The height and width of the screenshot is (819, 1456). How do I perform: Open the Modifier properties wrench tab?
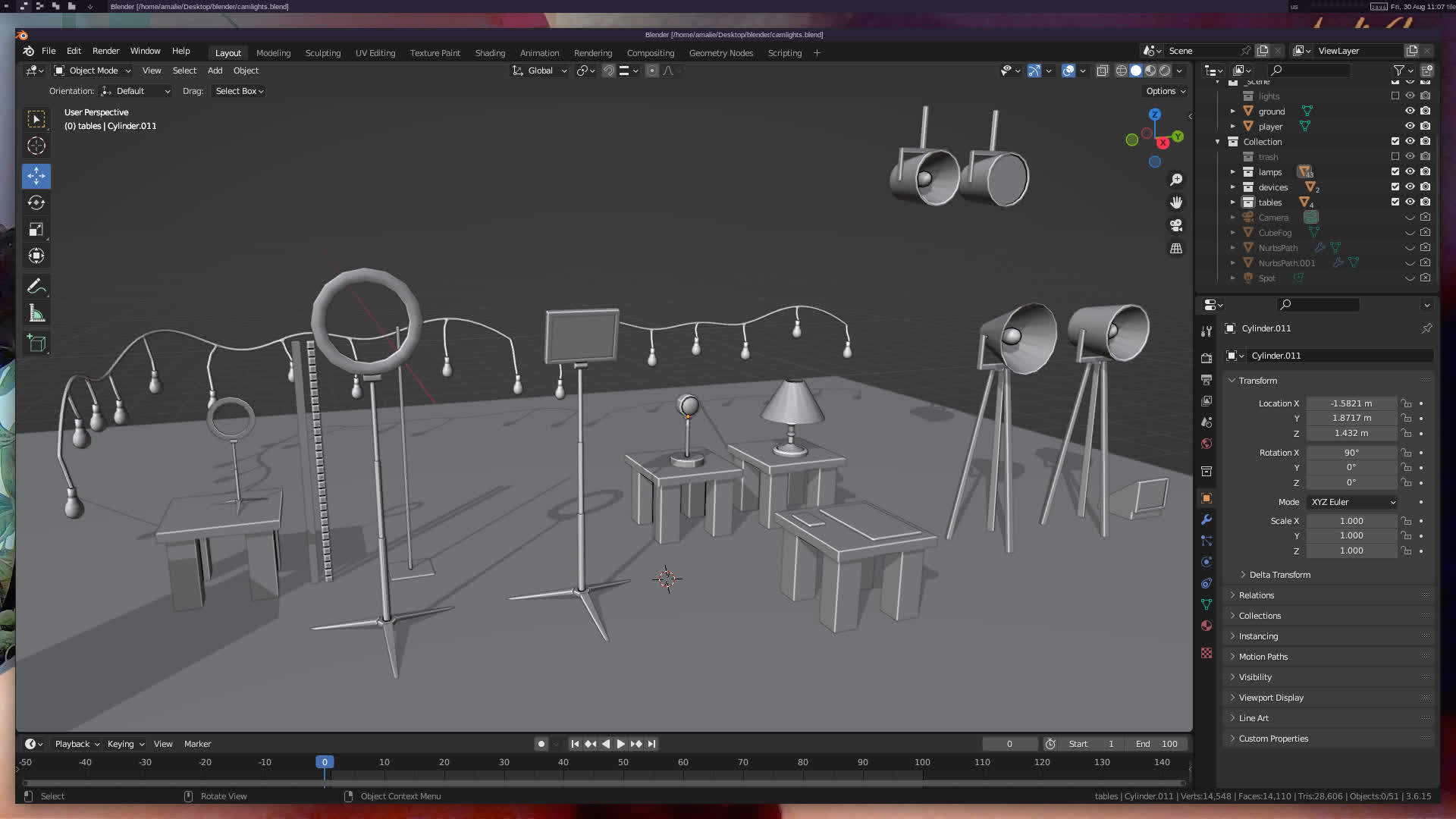click(x=1207, y=519)
